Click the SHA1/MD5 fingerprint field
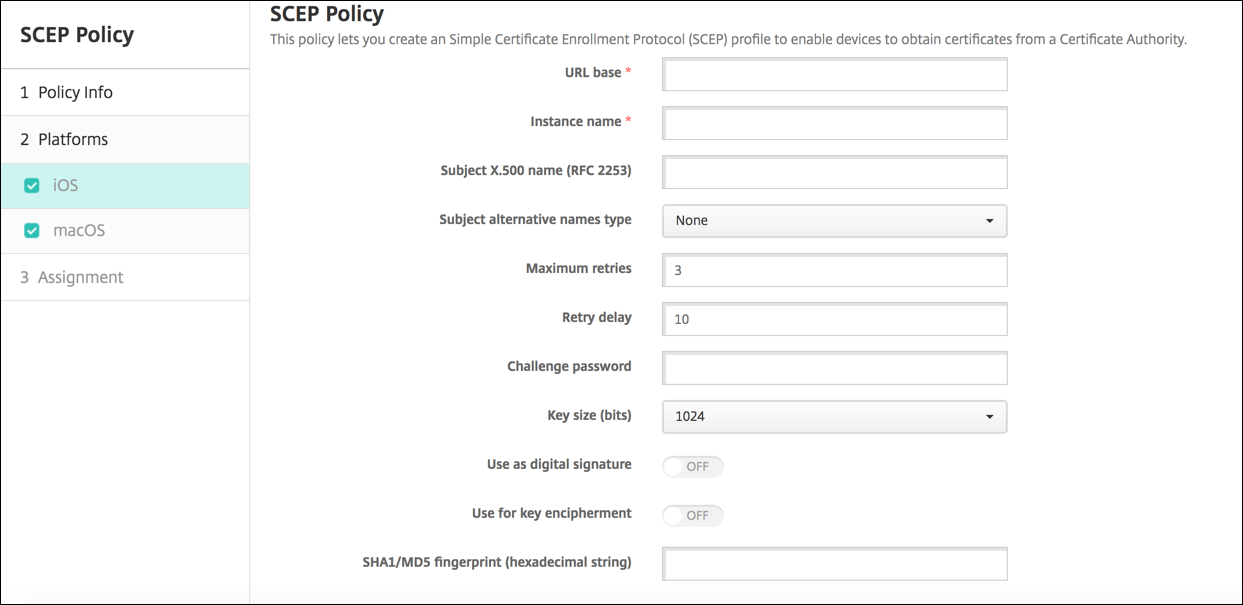Screen dimensions: 1243x605 (x=834, y=564)
